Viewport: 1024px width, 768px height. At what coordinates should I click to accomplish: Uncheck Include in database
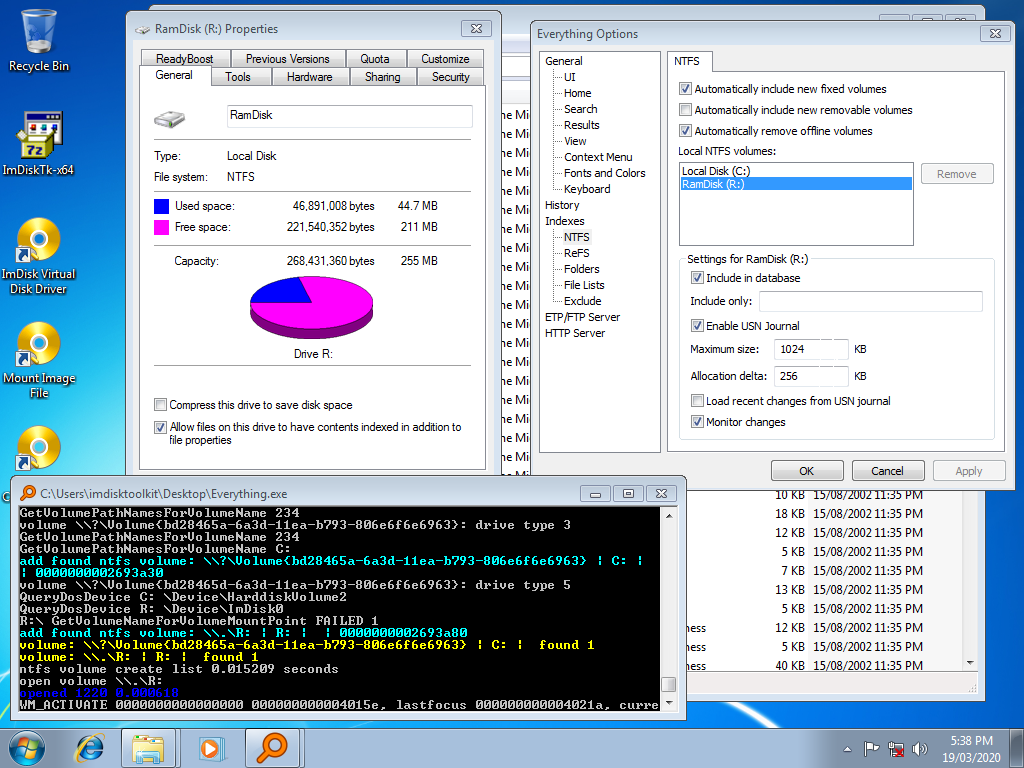(x=697, y=278)
